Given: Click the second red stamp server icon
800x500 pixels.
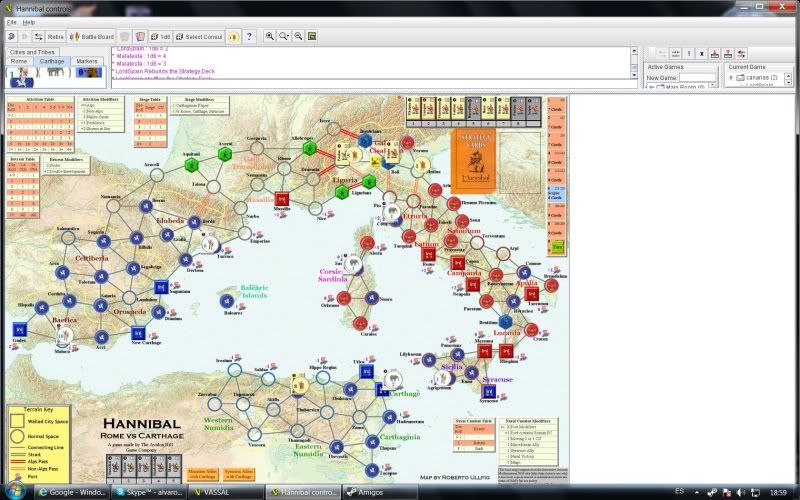Looking at the screenshot, I should pos(728,53).
